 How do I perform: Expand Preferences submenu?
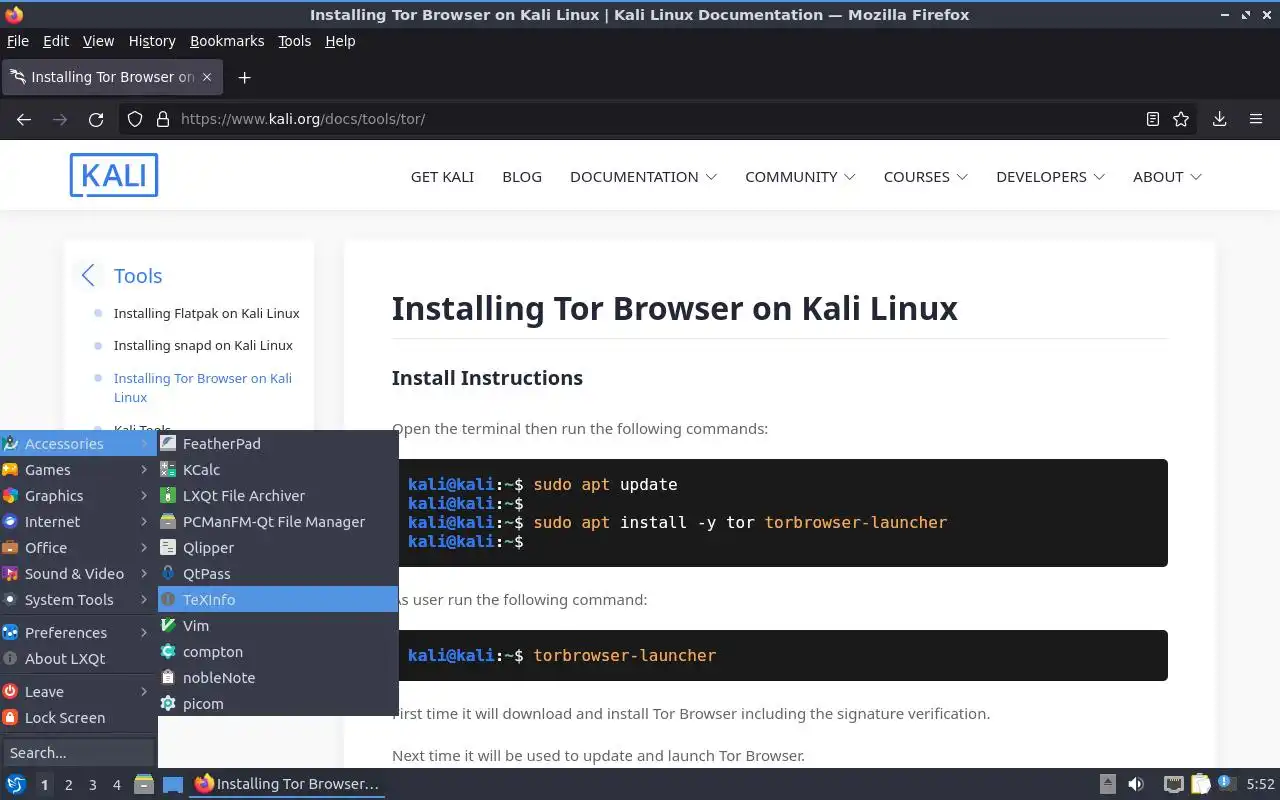pos(78,633)
